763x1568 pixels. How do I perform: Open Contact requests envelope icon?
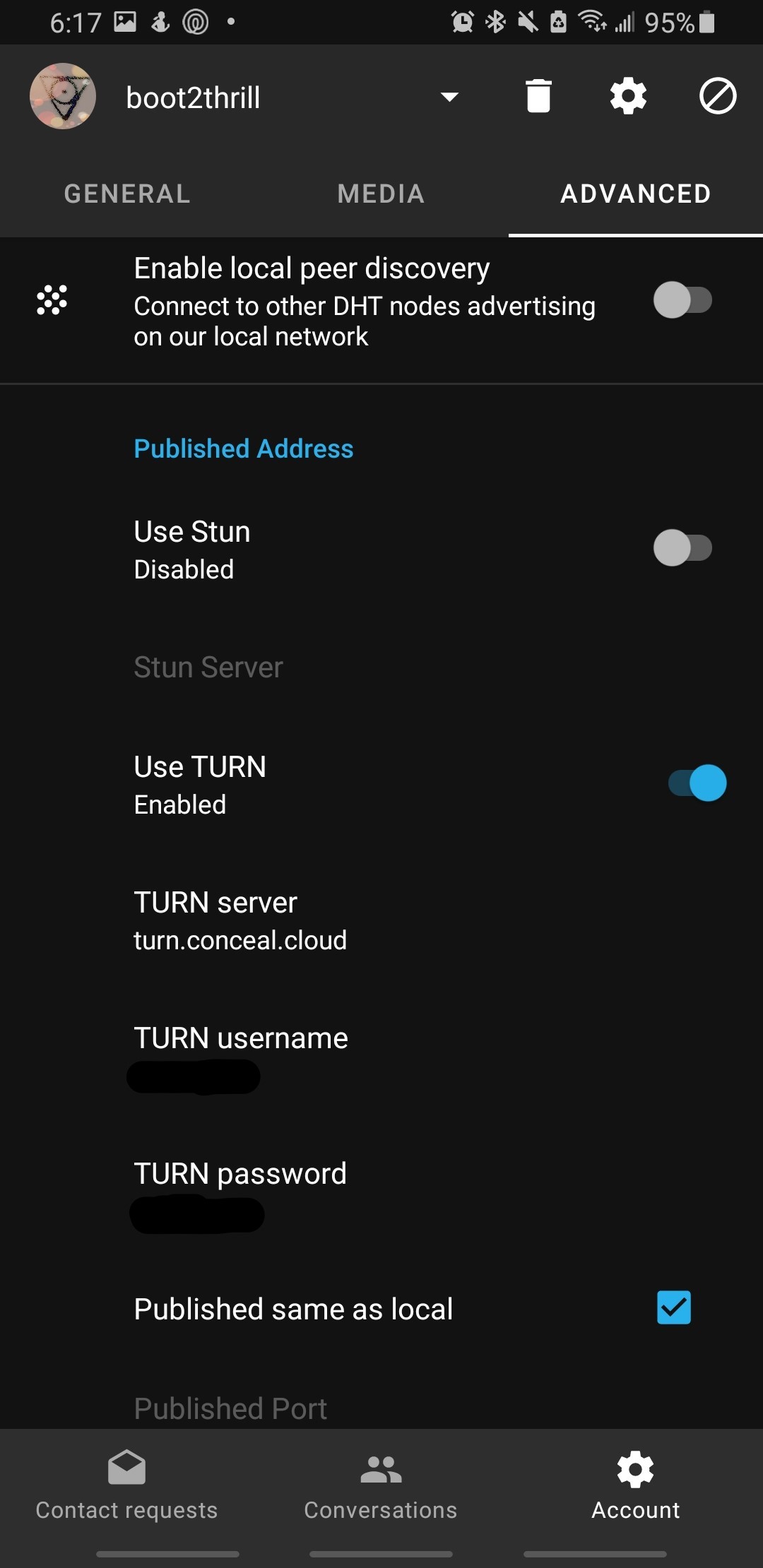click(x=127, y=1468)
